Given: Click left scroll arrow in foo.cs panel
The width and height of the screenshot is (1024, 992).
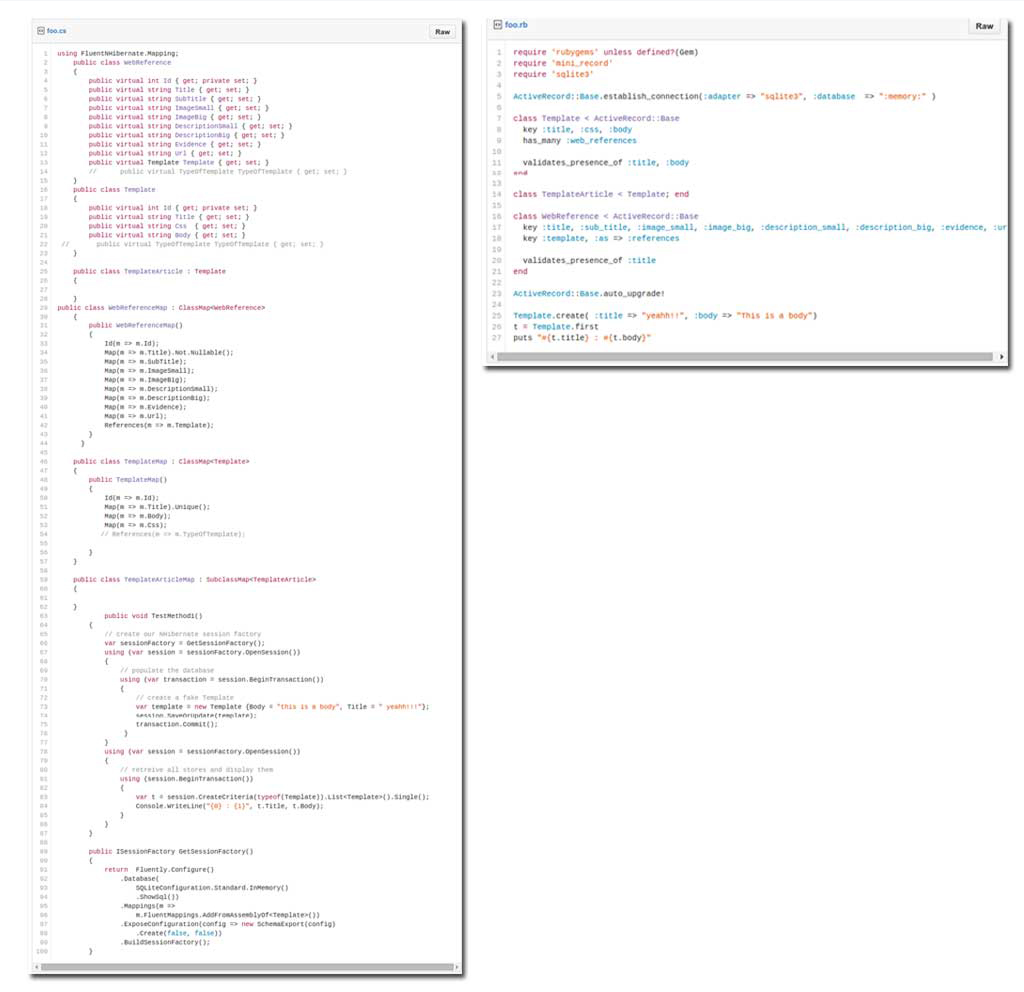Looking at the screenshot, I should pos(37,967).
